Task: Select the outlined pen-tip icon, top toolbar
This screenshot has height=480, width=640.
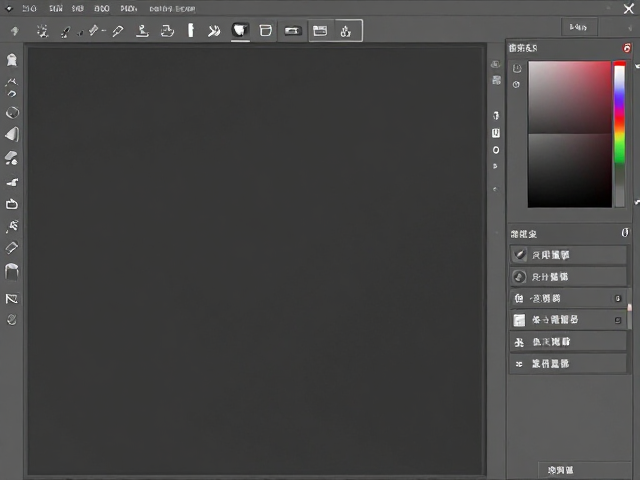Action: (118, 31)
